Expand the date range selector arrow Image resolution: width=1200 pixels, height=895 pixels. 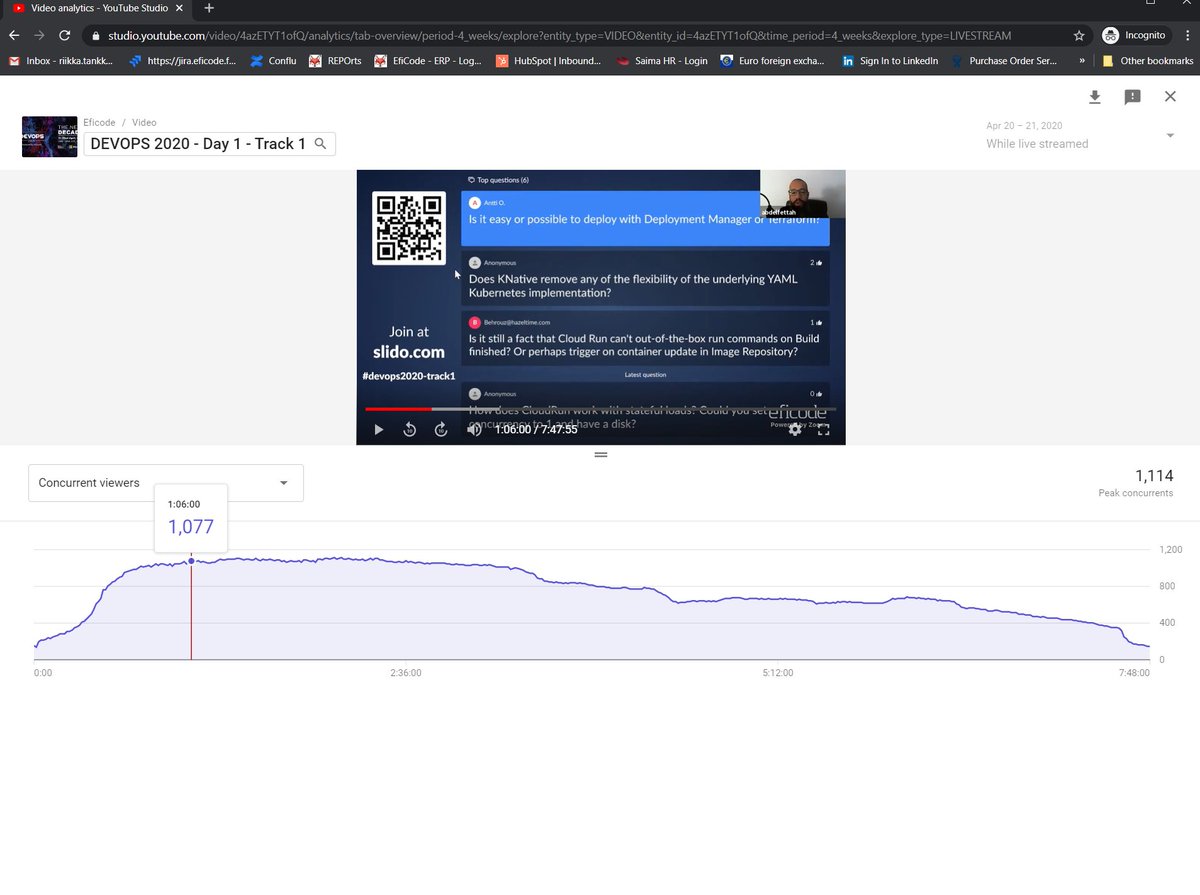tap(1170, 135)
